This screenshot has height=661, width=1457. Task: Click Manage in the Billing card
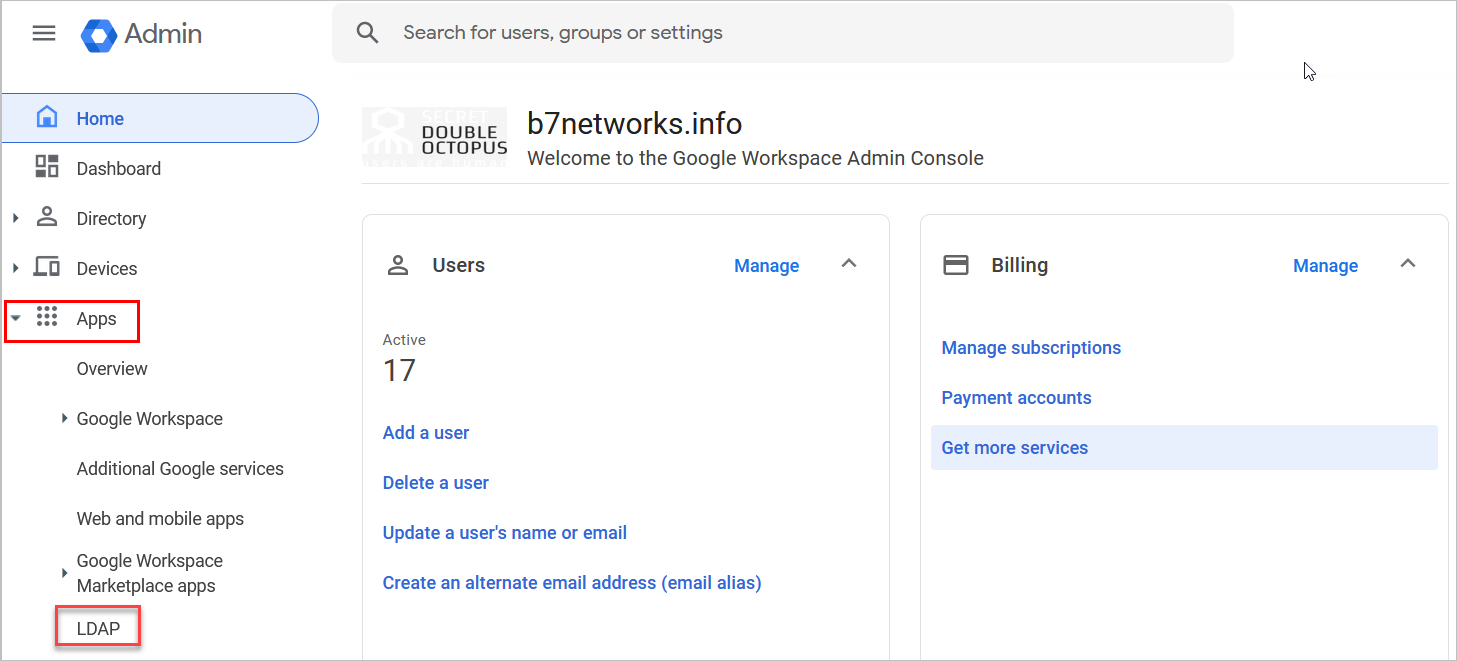(1325, 266)
